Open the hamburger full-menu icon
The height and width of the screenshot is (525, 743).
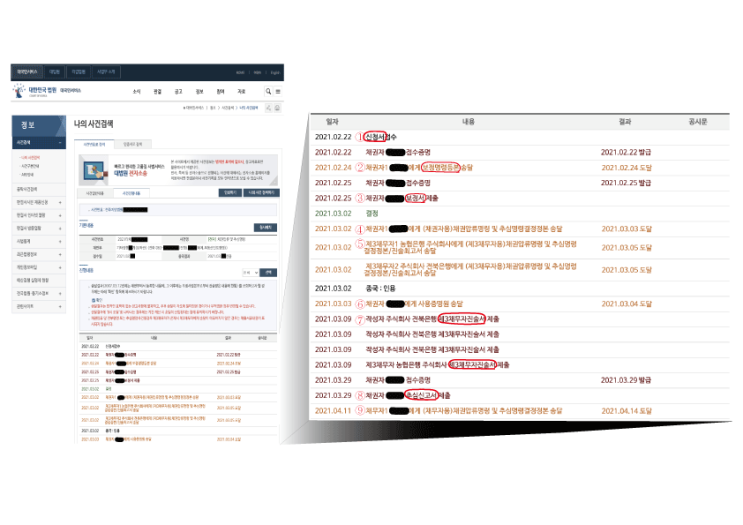point(278,91)
